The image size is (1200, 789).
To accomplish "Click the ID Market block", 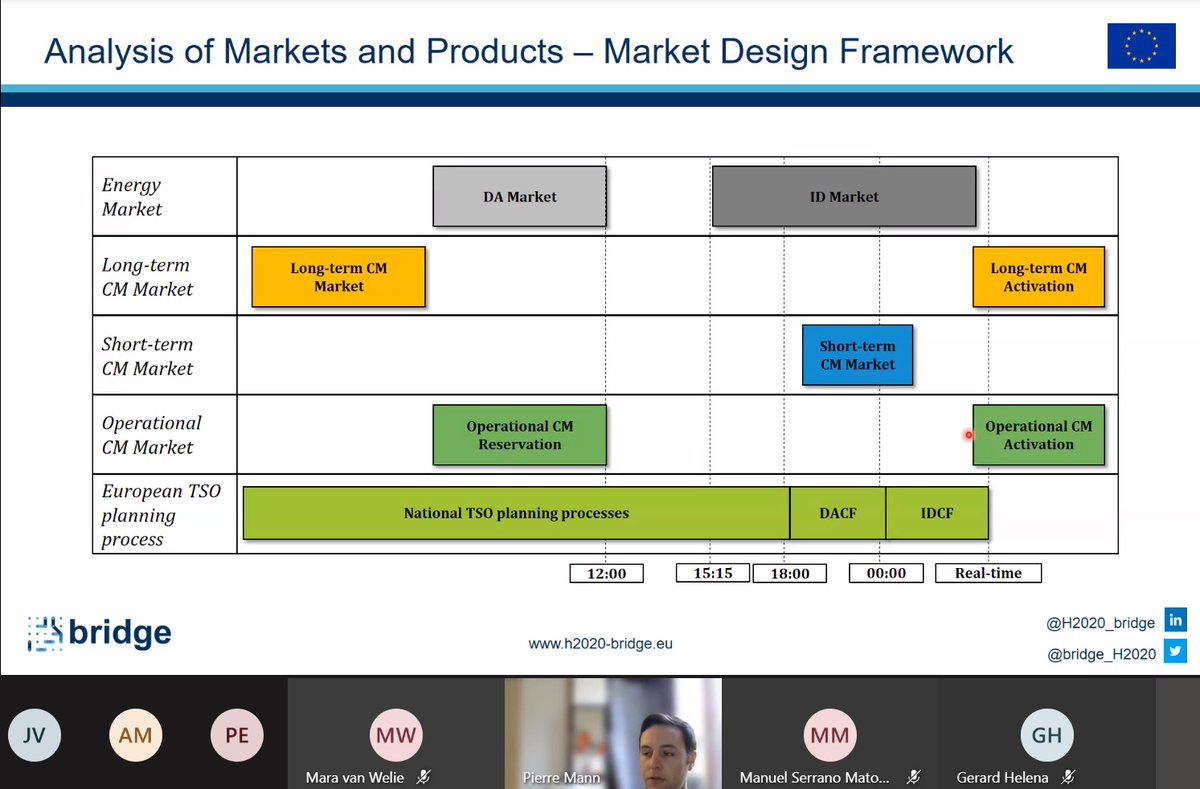I will point(844,196).
